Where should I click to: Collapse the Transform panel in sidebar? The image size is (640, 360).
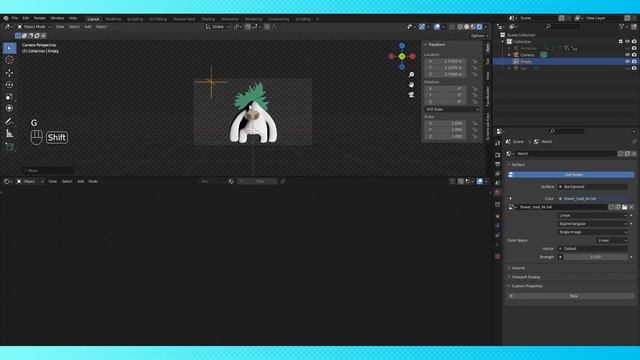click(x=437, y=44)
